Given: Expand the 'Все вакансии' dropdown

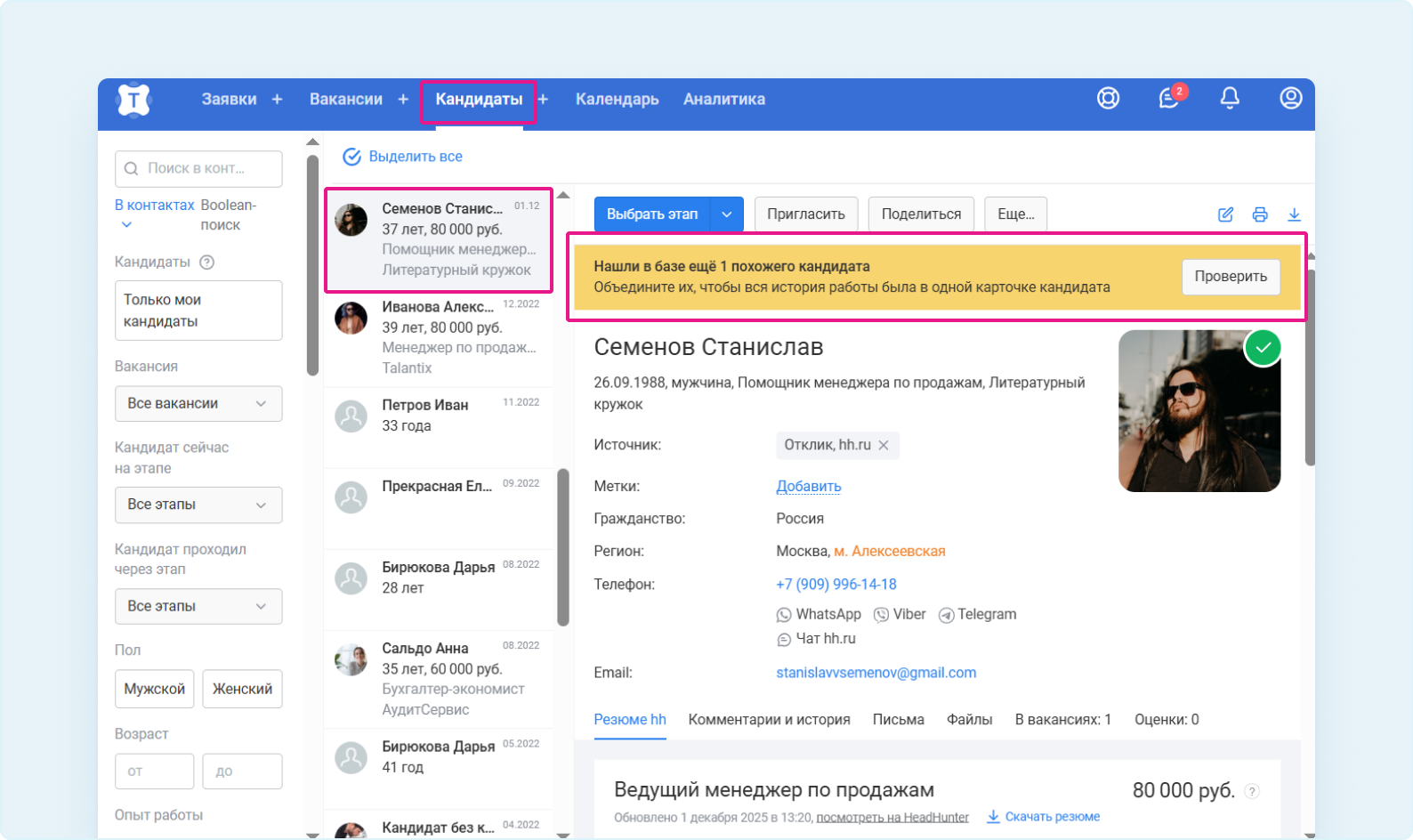Looking at the screenshot, I should click(x=198, y=403).
